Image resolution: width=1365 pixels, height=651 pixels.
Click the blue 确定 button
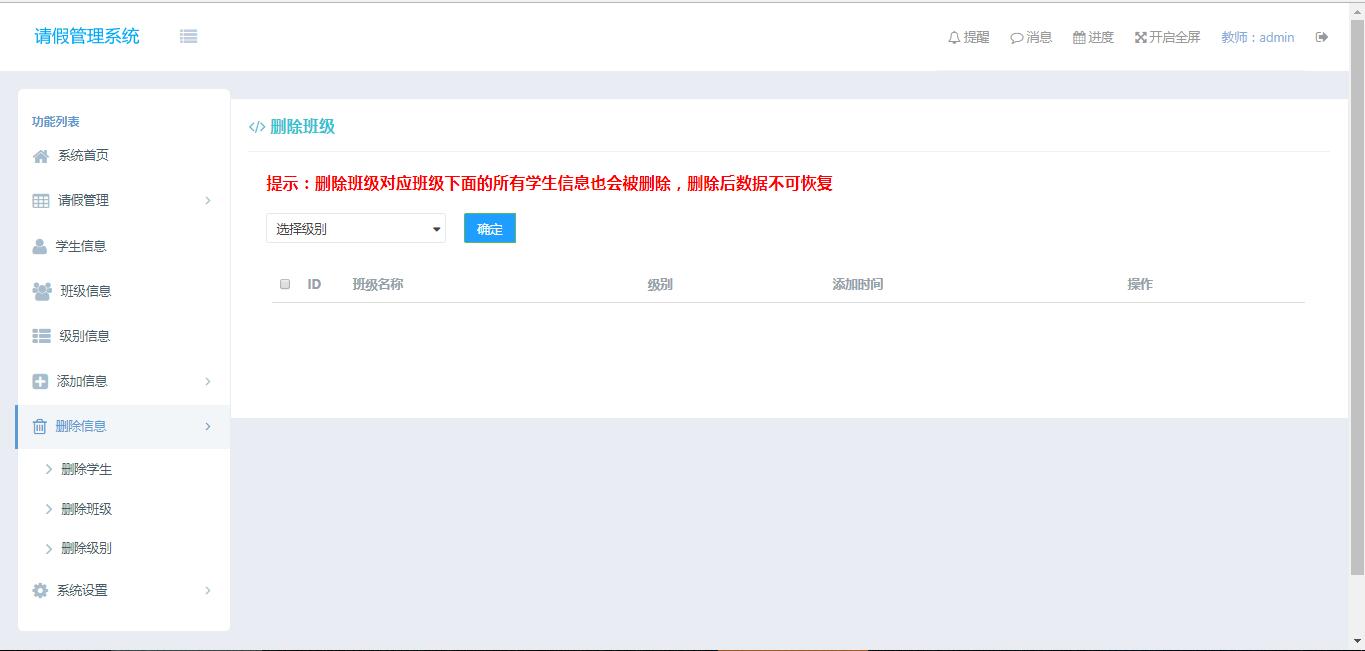click(x=490, y=228)
